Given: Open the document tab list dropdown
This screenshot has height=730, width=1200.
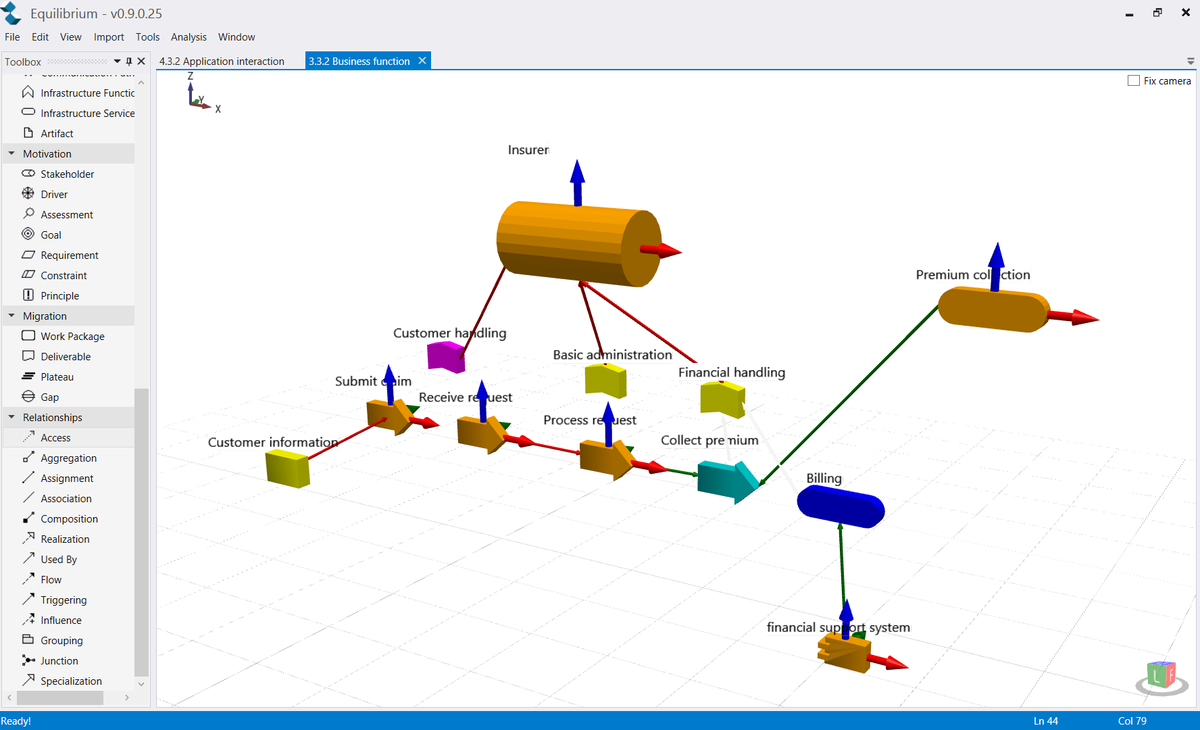Looking at the screenshot, I should [x=1190, y=62].
